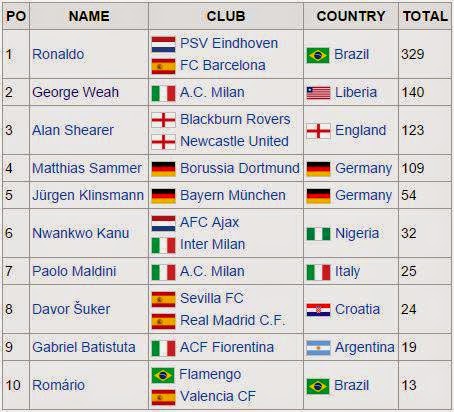Click the Nigeria flag icon

318,234
